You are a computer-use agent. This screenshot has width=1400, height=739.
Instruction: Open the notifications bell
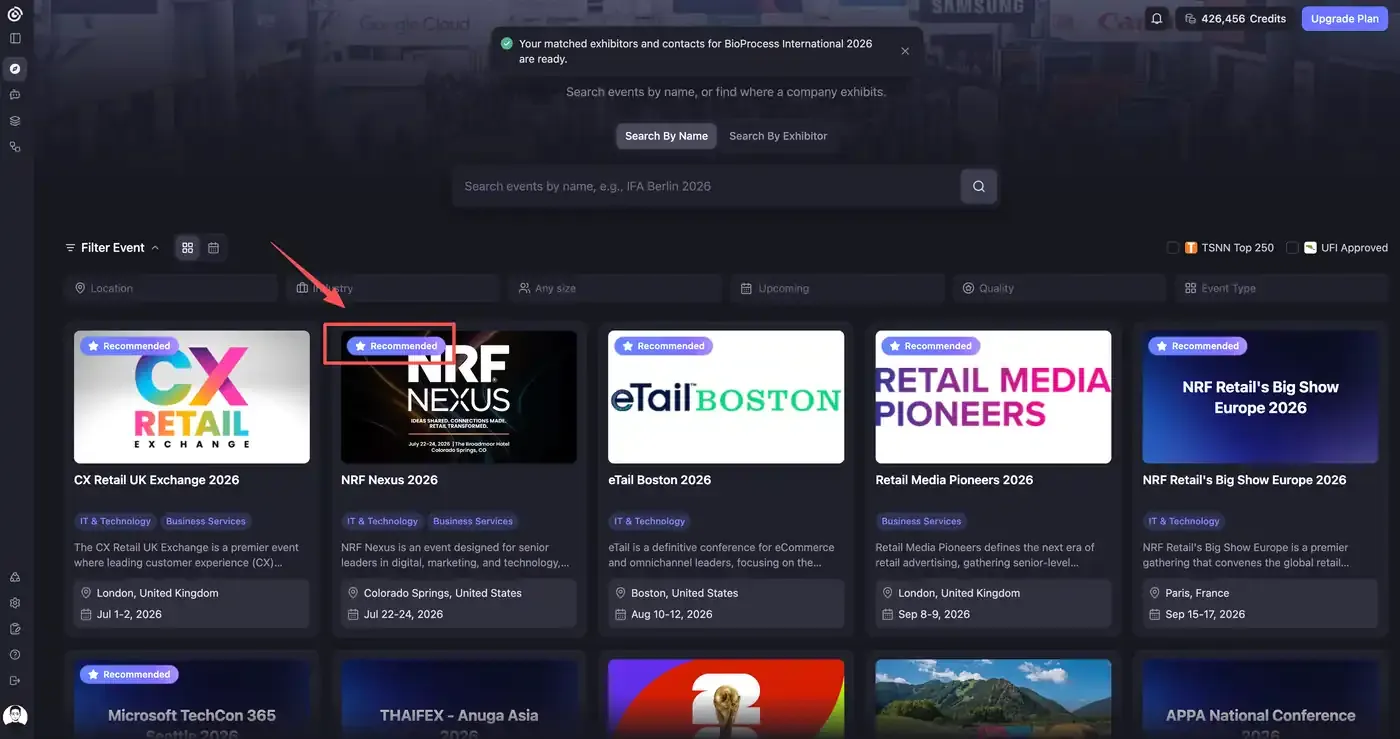point(1157,19)
